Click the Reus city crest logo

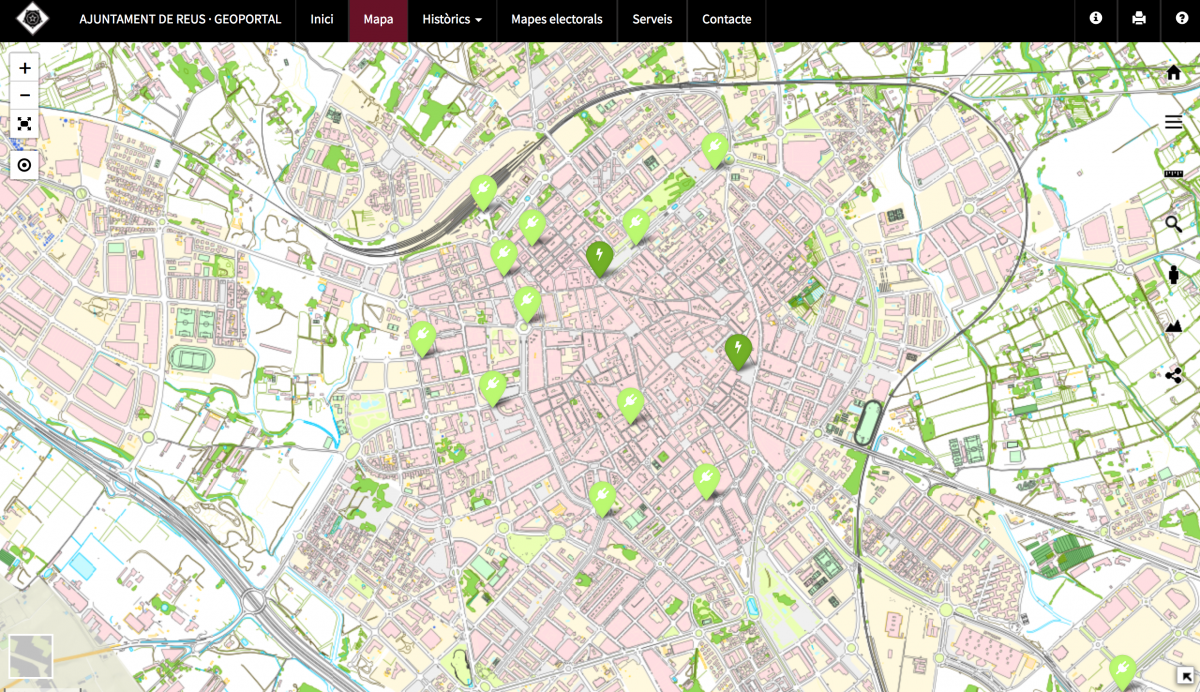point(33,19)
